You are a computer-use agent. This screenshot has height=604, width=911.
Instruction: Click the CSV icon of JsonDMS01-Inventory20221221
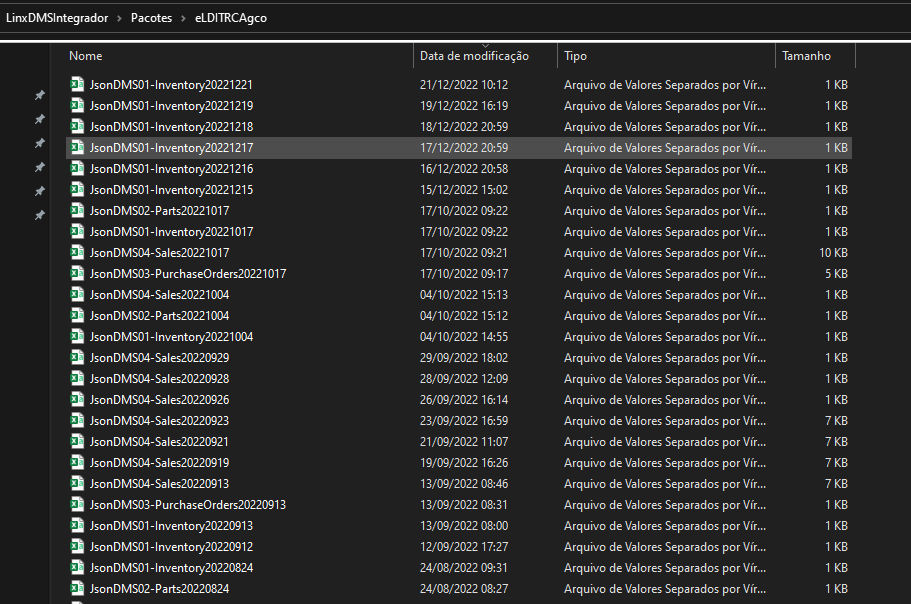(x=77, y=84)
